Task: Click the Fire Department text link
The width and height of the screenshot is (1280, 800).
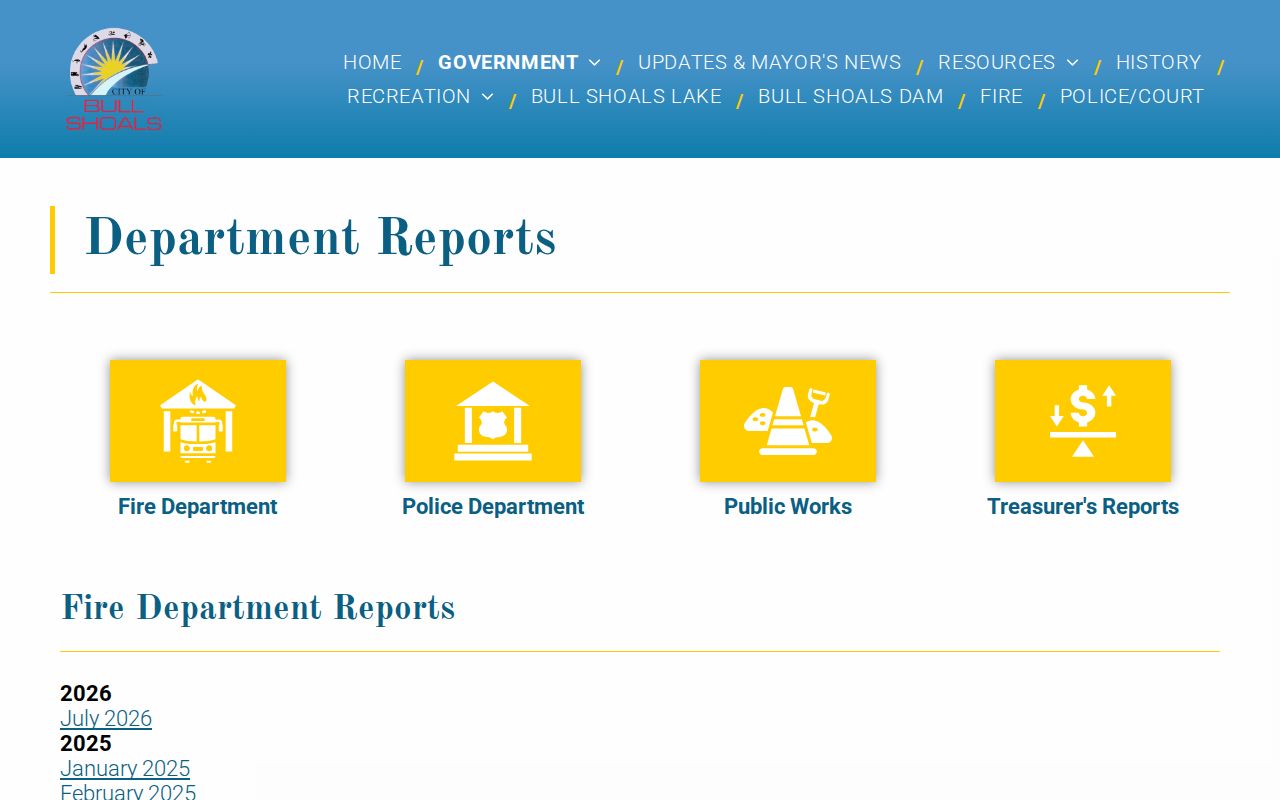Action: [198, 506]
